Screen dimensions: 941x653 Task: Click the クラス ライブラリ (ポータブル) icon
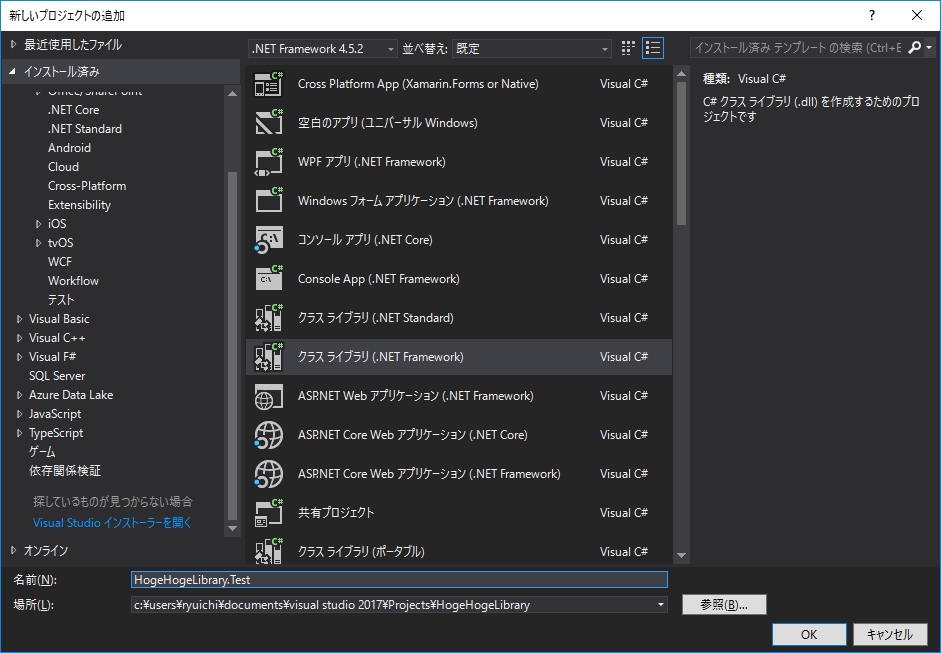[268, 551]
